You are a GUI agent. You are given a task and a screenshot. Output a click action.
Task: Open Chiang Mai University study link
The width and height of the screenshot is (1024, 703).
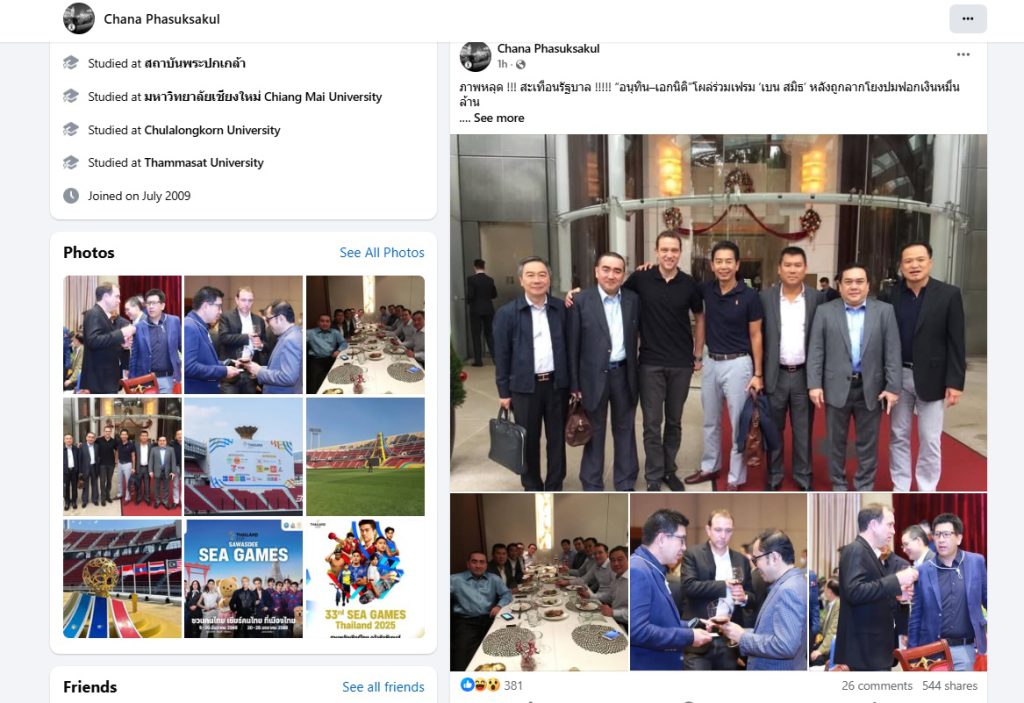[x=263, y=97]
